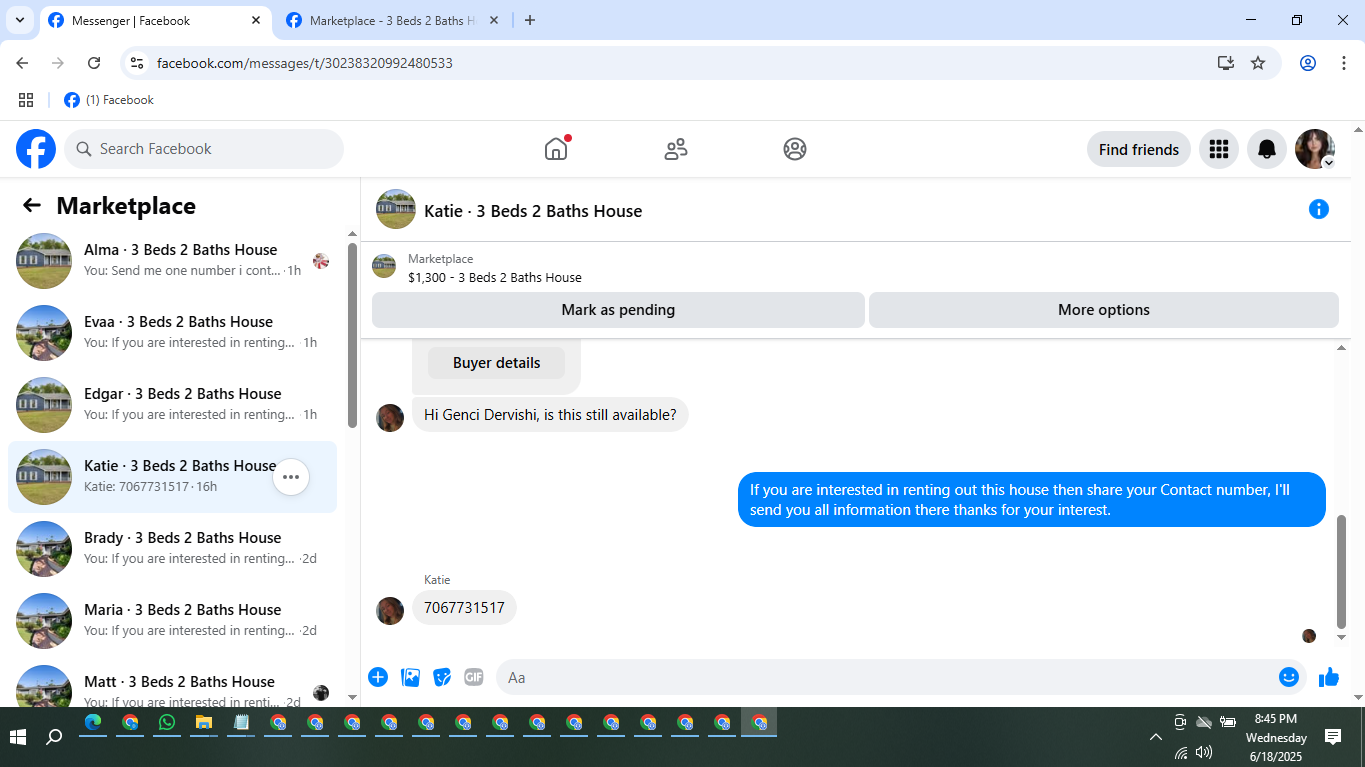Screen dimensions: 1365x767
Task: Click the message '7067731517' from Katie
Action: tap(464, 607)
